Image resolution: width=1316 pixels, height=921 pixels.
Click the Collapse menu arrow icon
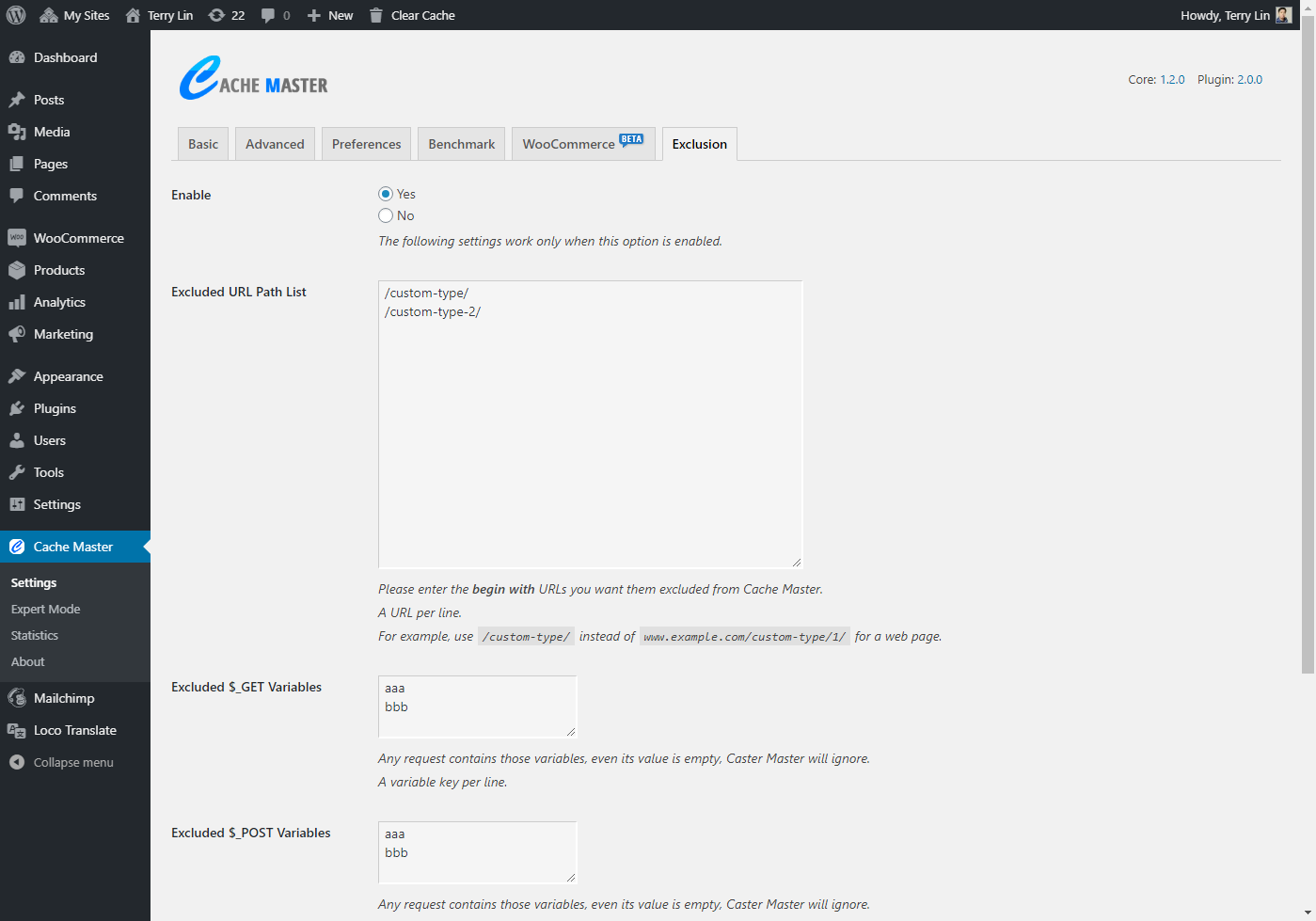17,762
